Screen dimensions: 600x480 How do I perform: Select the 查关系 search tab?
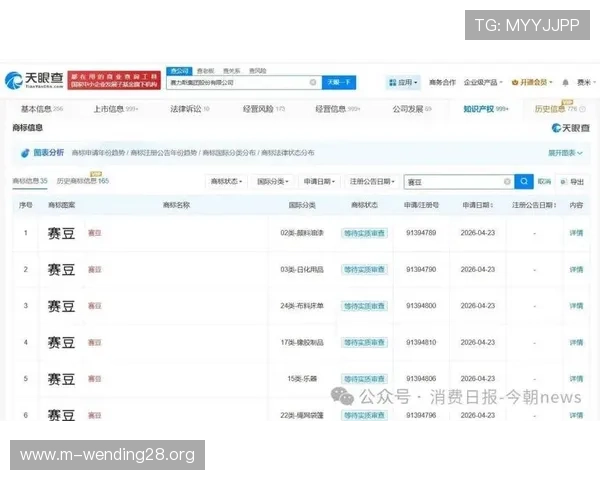click(x=232, y=71)
